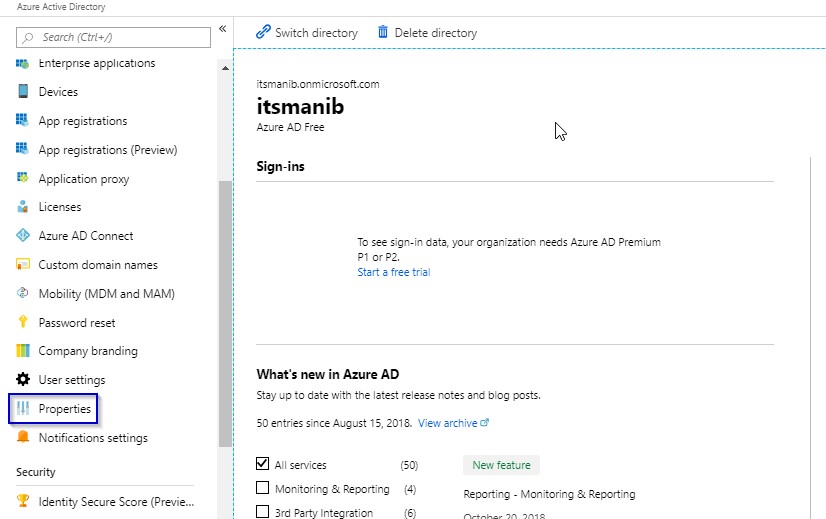Collapse the sidebar with the double chevron

point(222,29)
